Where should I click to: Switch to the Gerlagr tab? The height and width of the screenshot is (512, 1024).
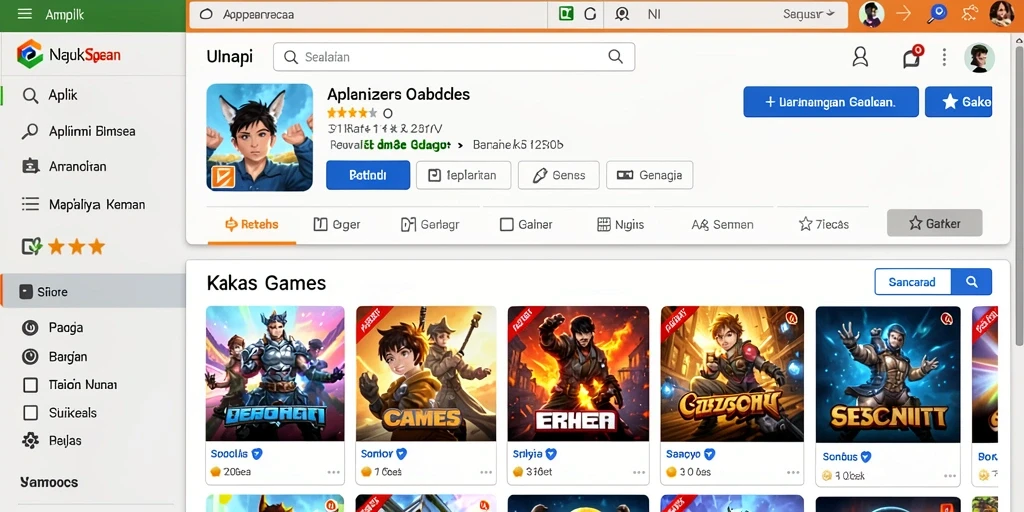click(x=430, y=225)
